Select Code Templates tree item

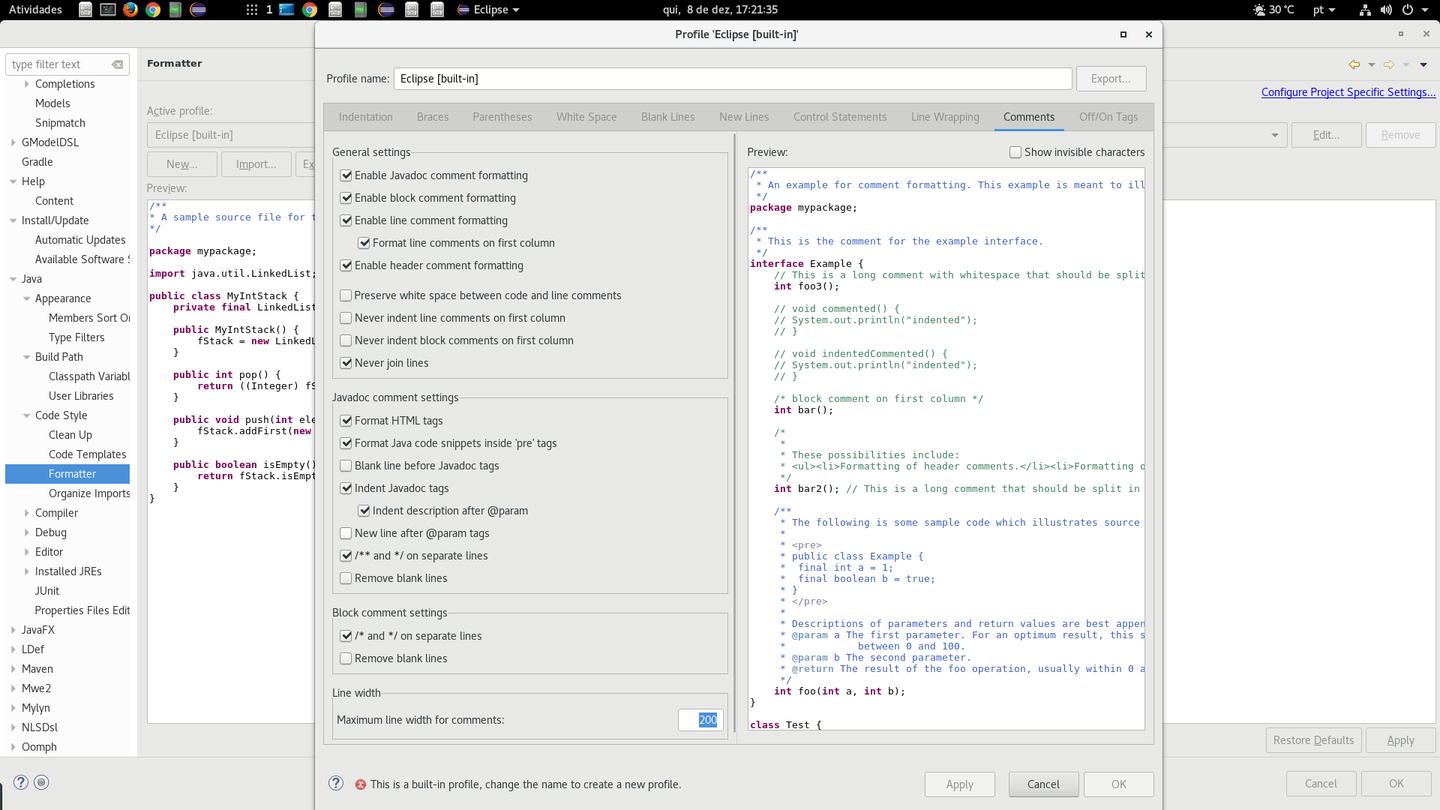click(87, 454)
